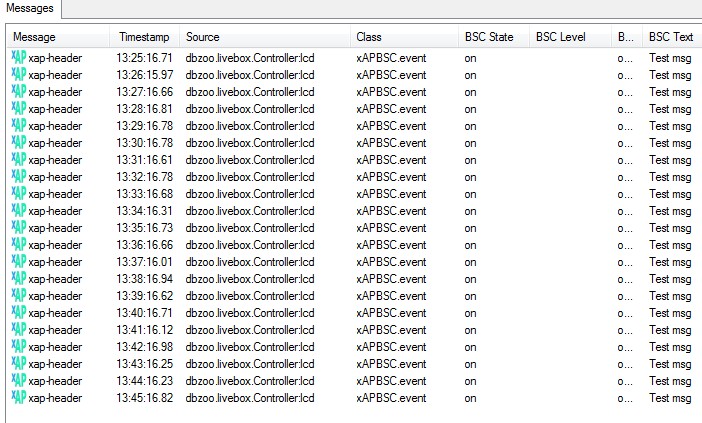
Task: Select timestamp 13:27:16.66
Action: [x=145, y=92]
